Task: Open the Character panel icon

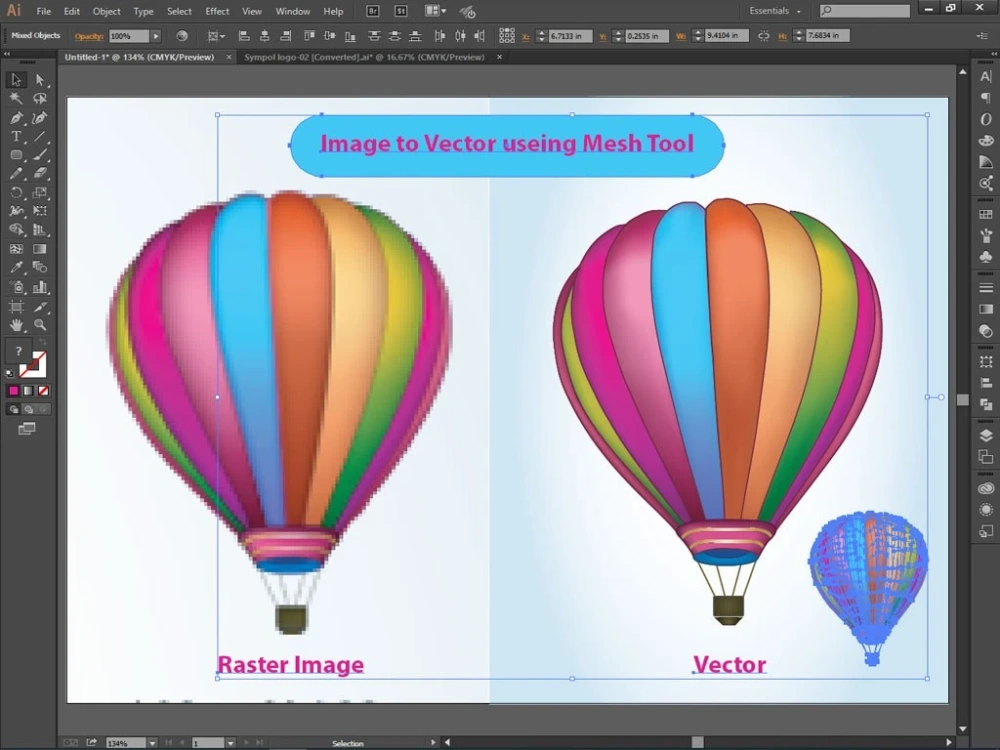Action: (x=986, y=77)
